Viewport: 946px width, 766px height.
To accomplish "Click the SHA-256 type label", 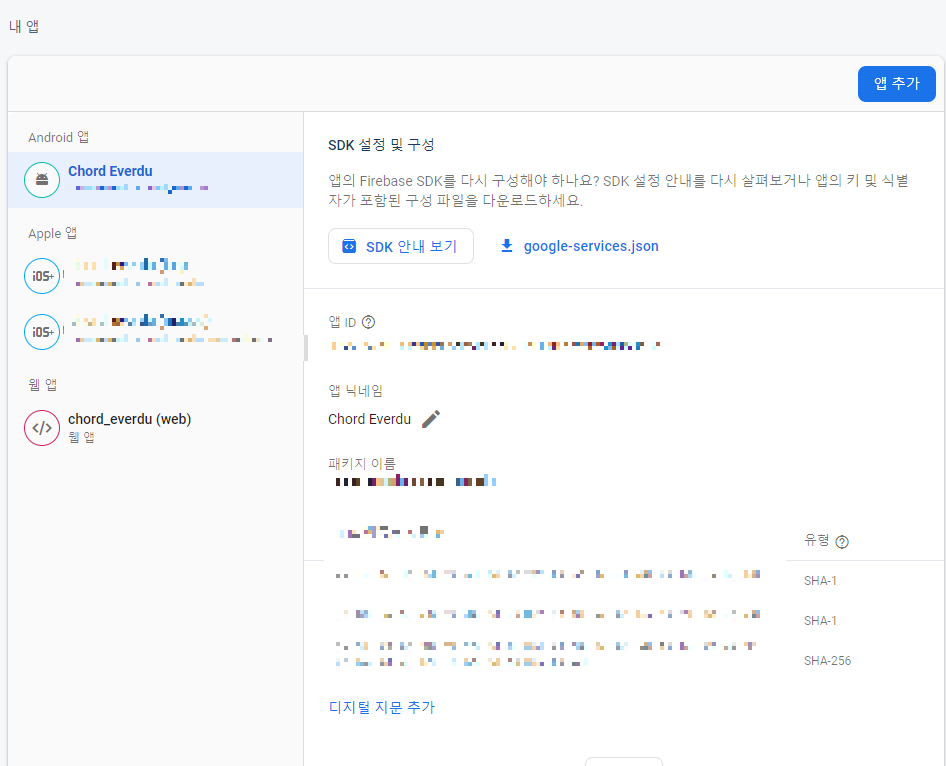I will [x=827, y=660].
